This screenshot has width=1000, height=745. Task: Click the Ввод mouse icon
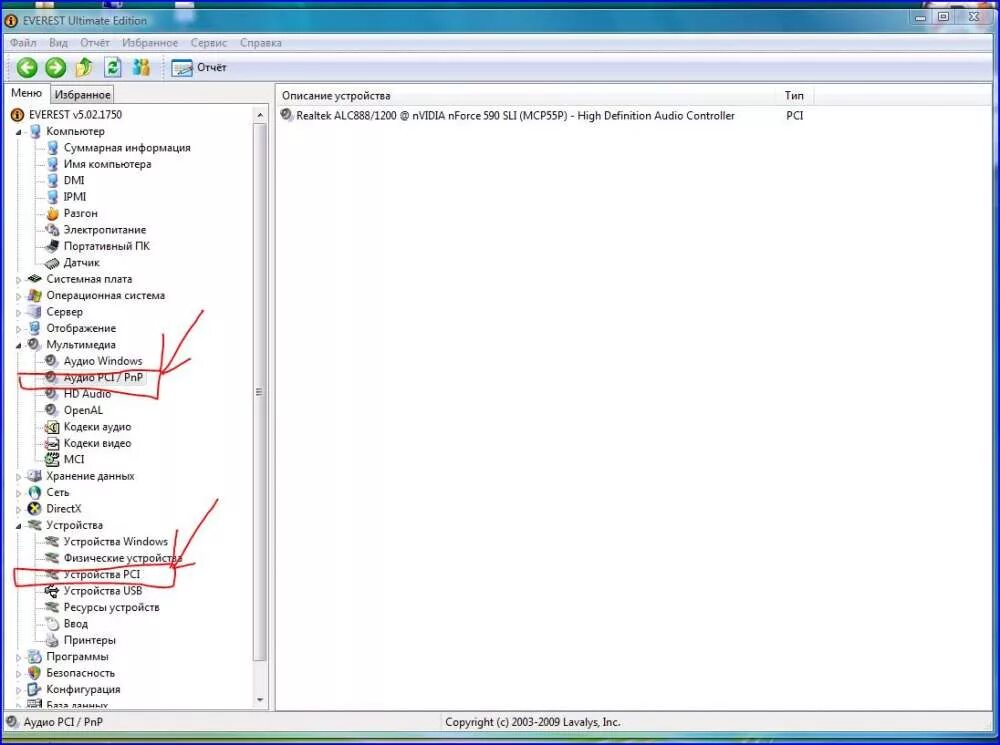pyautogui.click(x=52, y=624)
